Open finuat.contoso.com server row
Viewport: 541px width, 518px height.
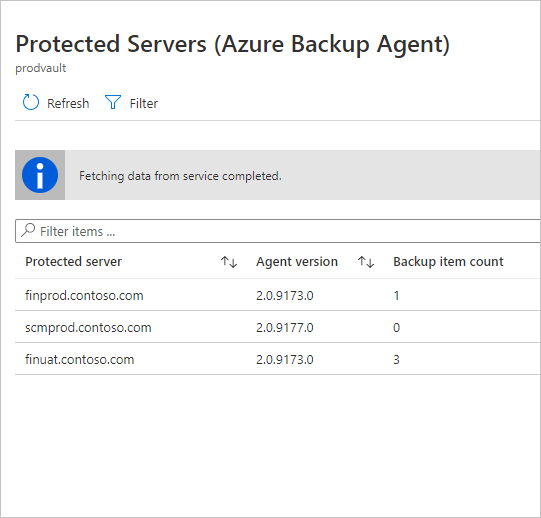(278, 359)
